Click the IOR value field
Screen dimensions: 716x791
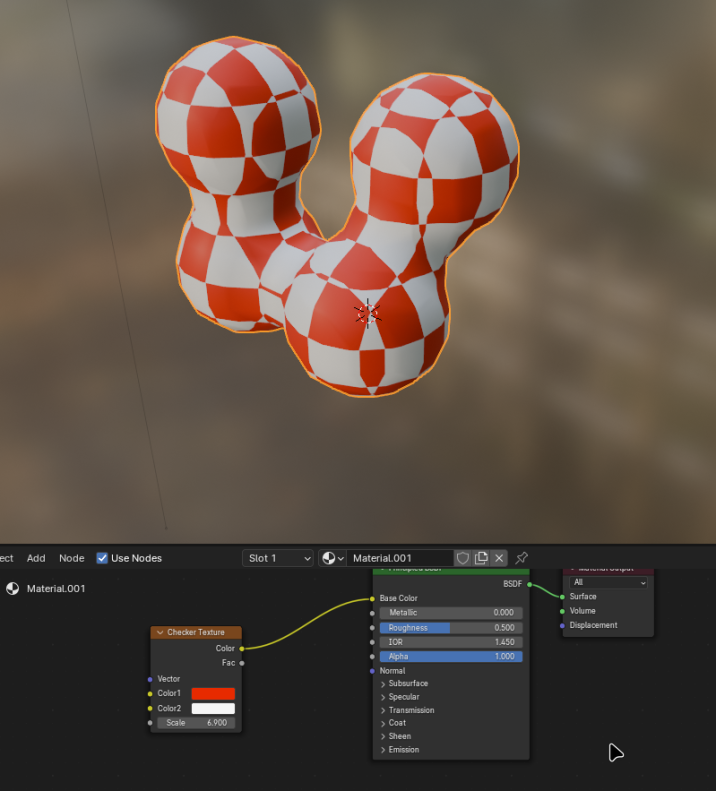(x=451, y=642)
